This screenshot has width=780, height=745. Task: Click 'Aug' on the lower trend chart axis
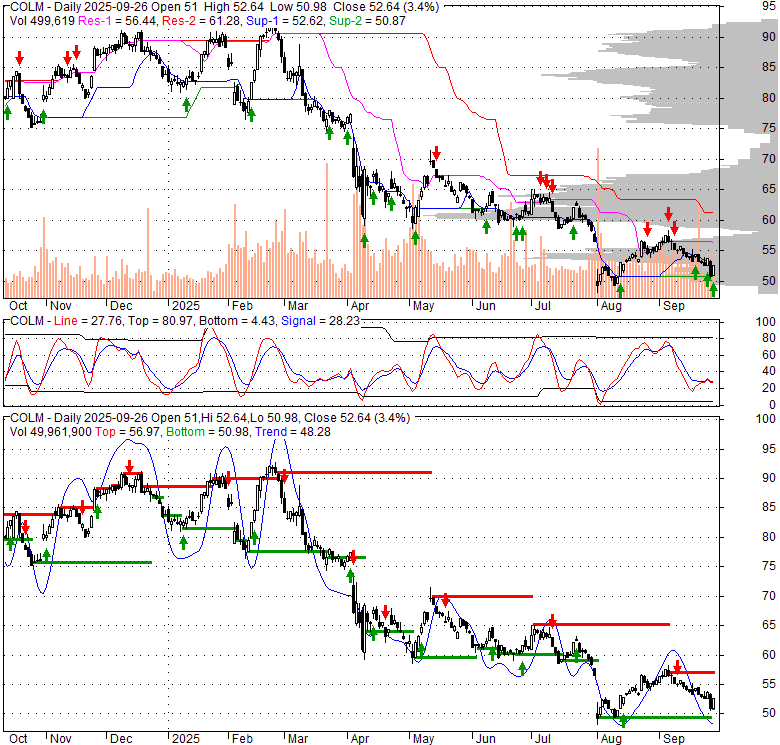tap(611, 739)
